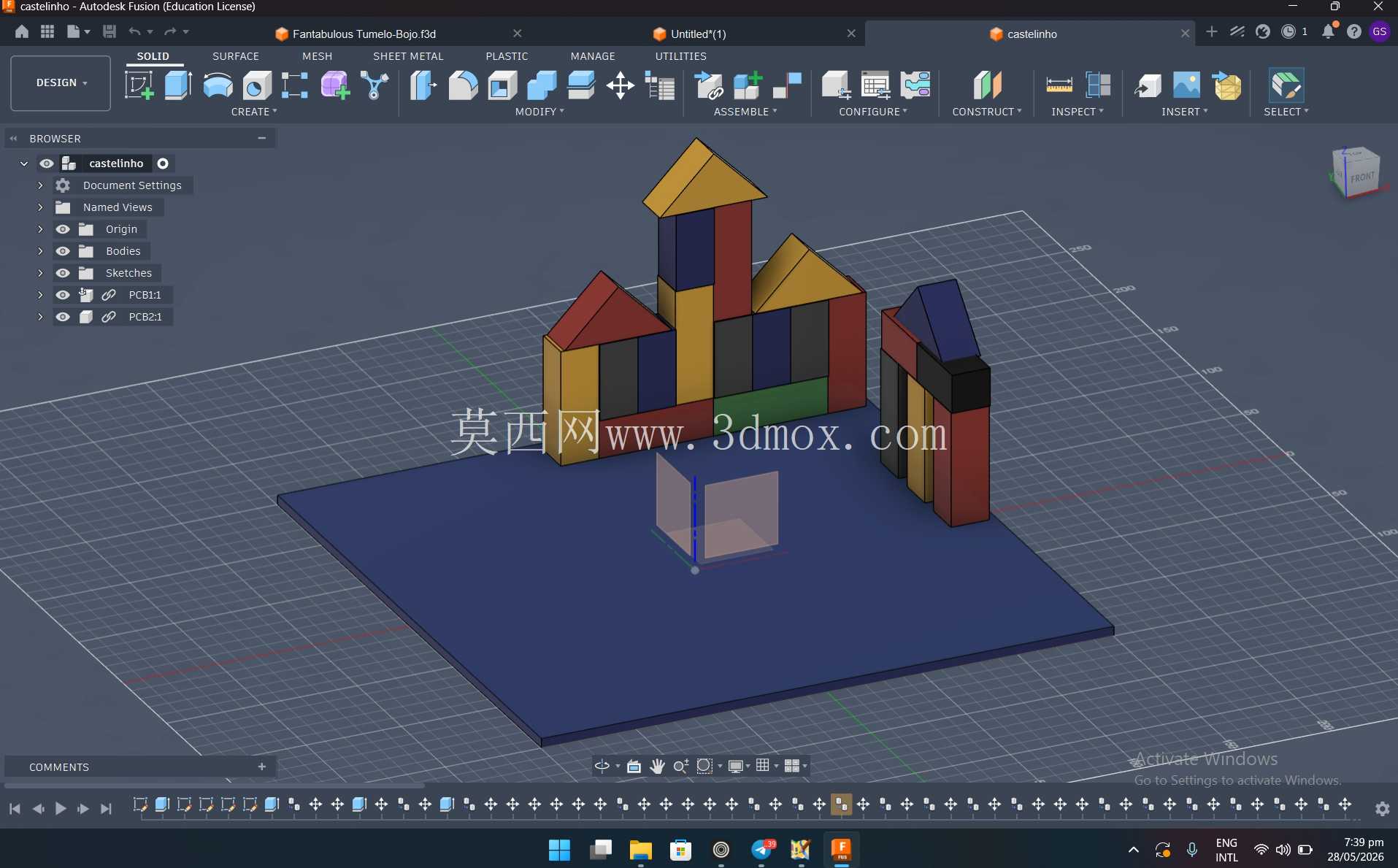Expand the Bodies folder
The image size is (1398, 868).
tap(41, 251)
